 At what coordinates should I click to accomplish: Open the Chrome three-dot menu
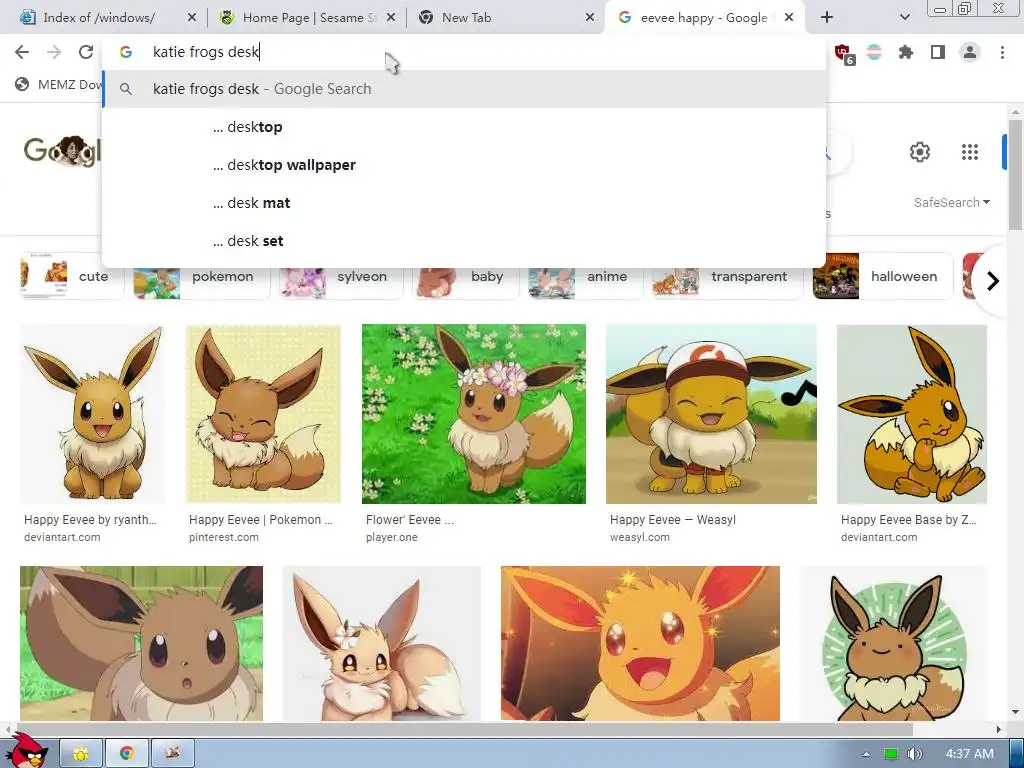[x=1002, y=52]
